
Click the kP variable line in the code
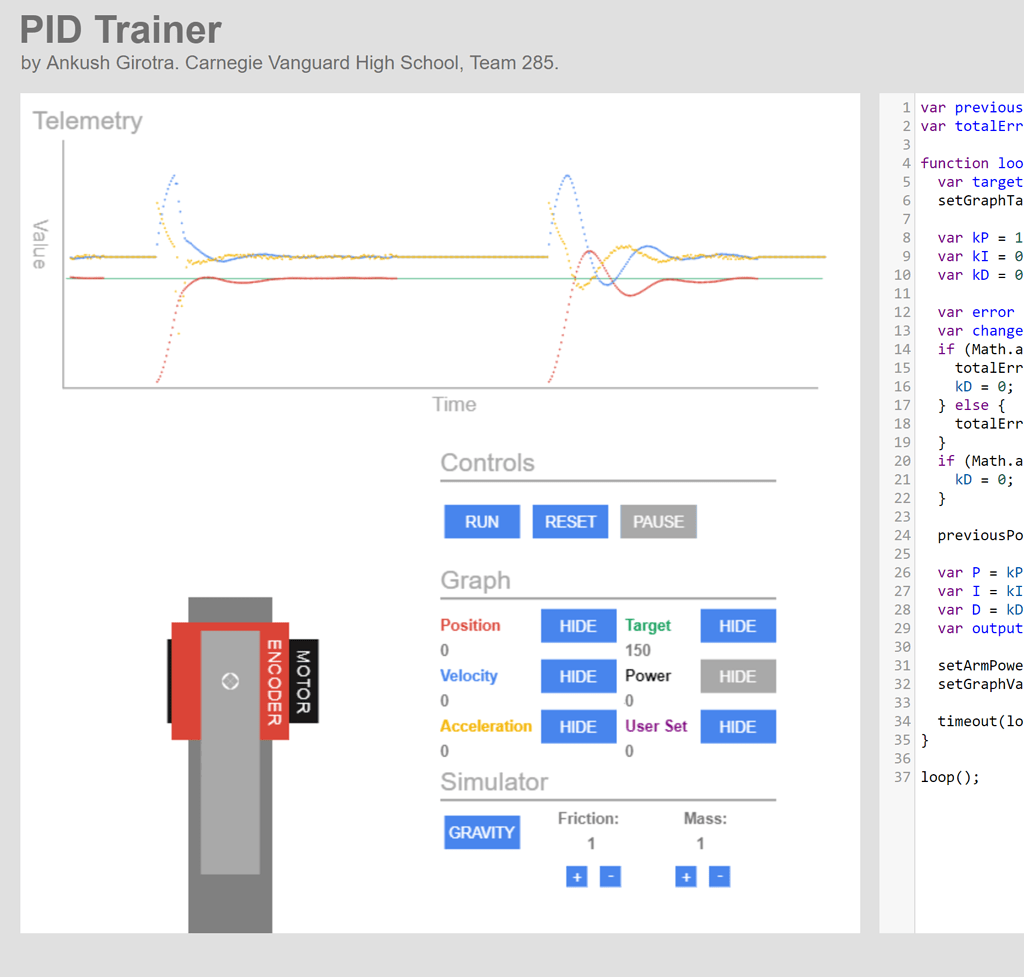(x=975, y=237)
